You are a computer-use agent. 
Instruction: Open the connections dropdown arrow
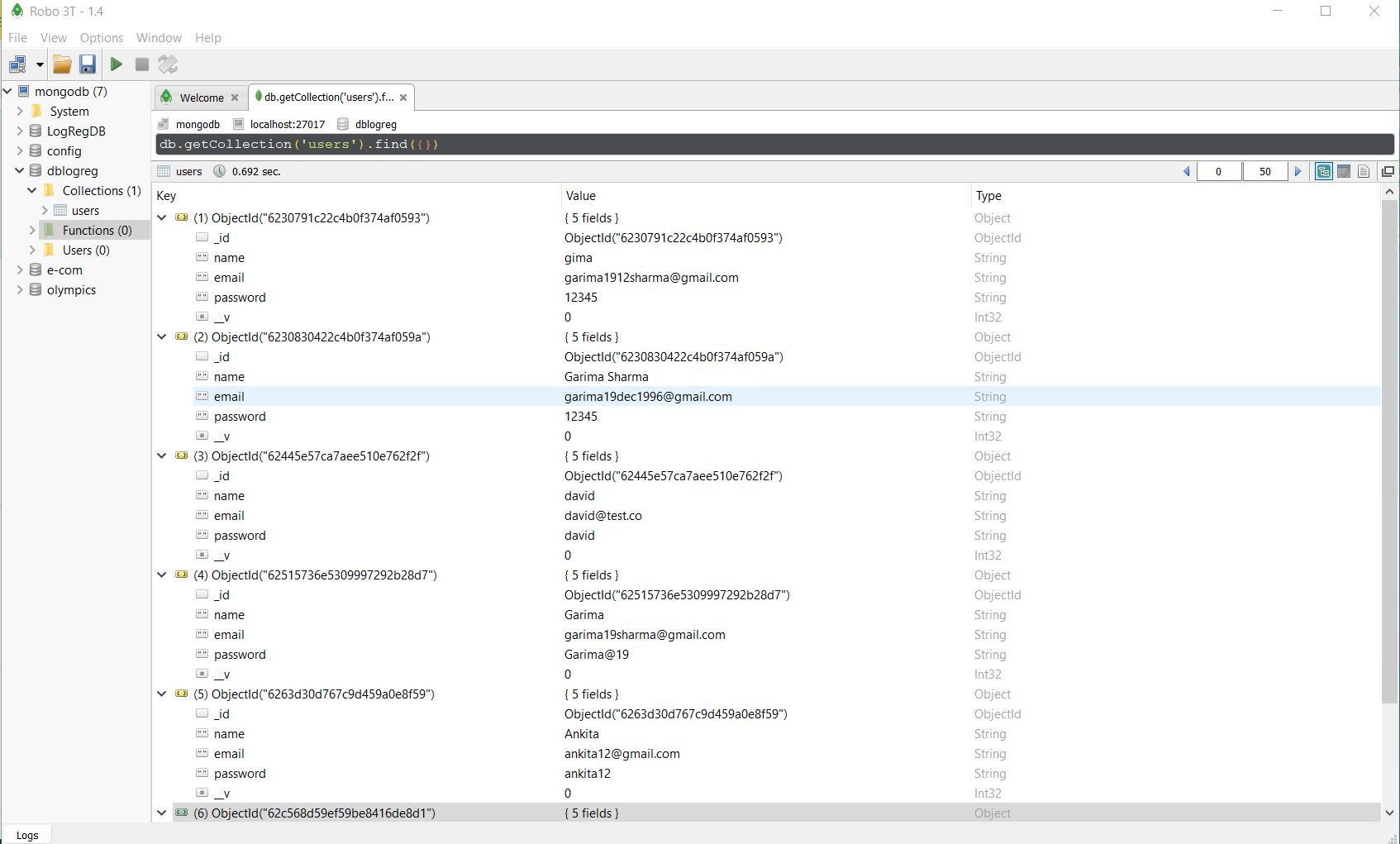pyautogui.click(x=39, y=64)
